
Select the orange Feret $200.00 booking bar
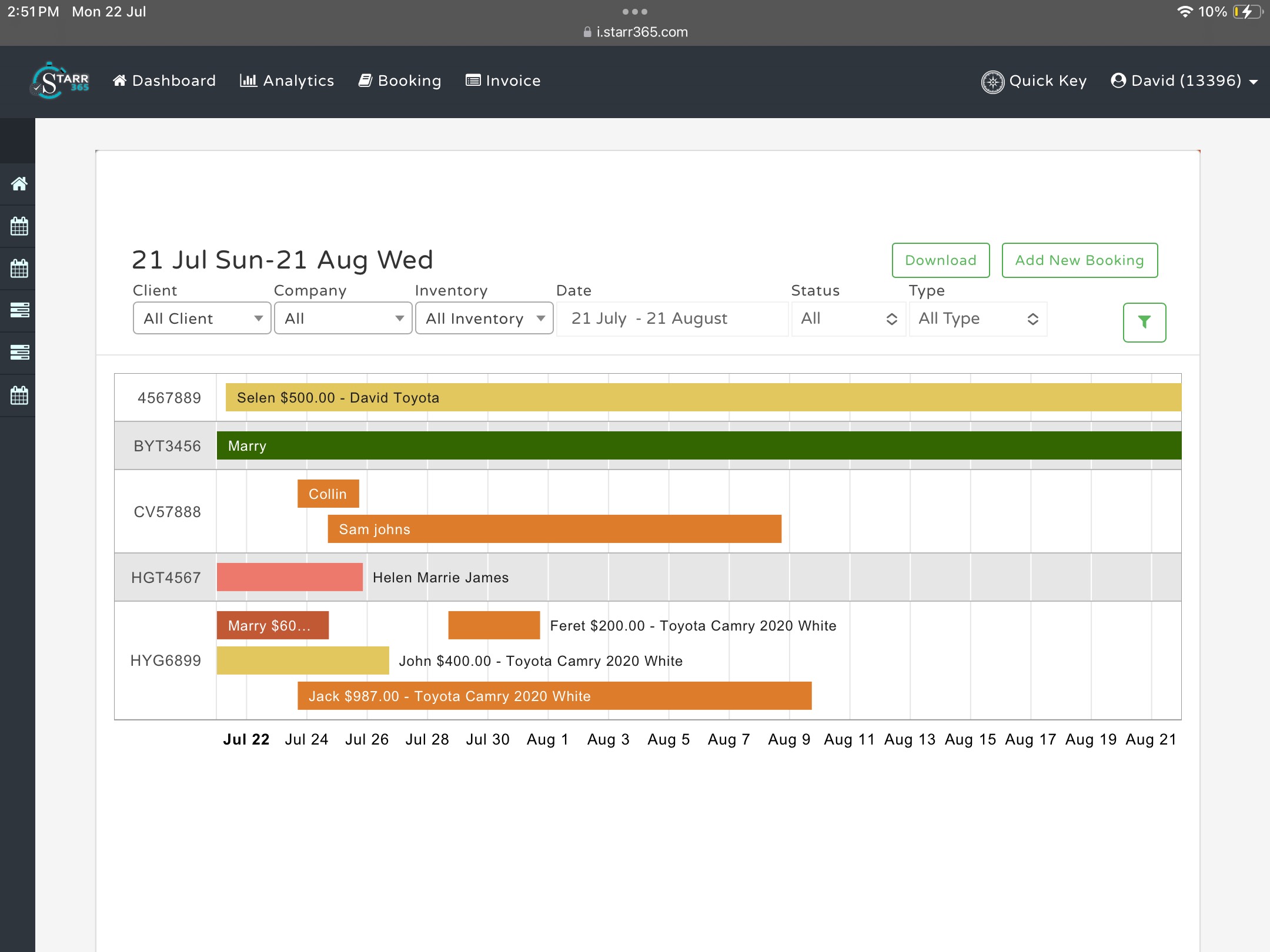[494, 626]
